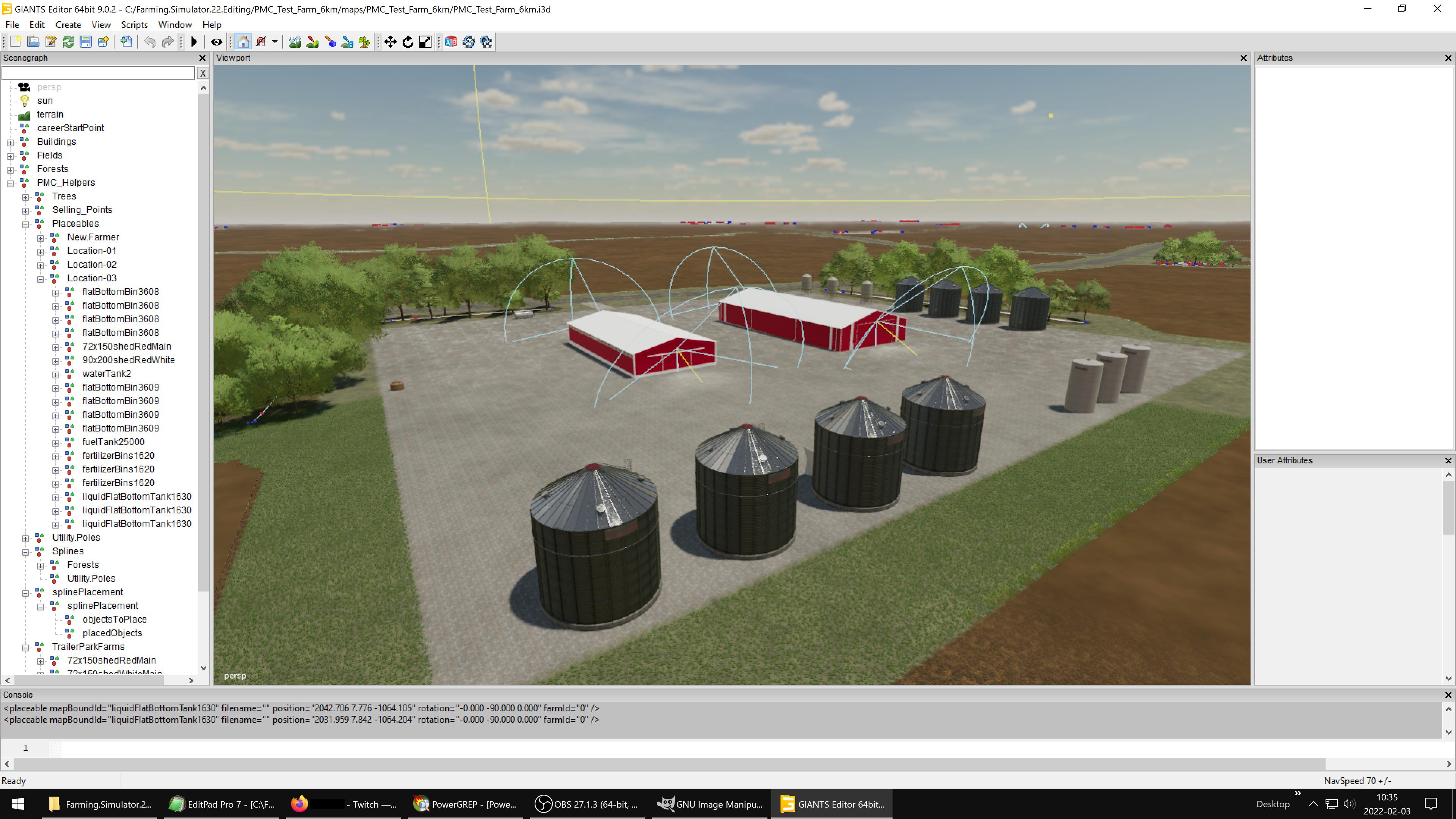The image size is (1456, 819).
Task: Select the place objects plant icon
Action: [364, 42]
